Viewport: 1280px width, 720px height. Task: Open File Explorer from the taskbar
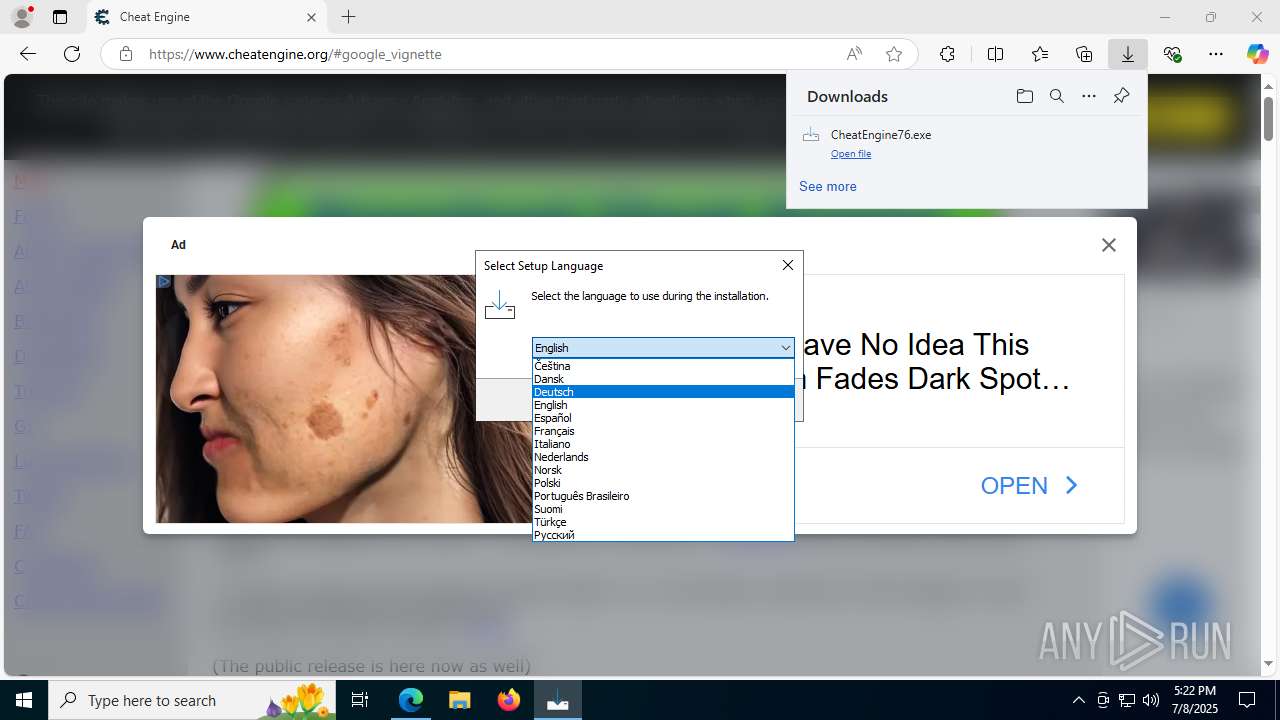pos(459,700)
